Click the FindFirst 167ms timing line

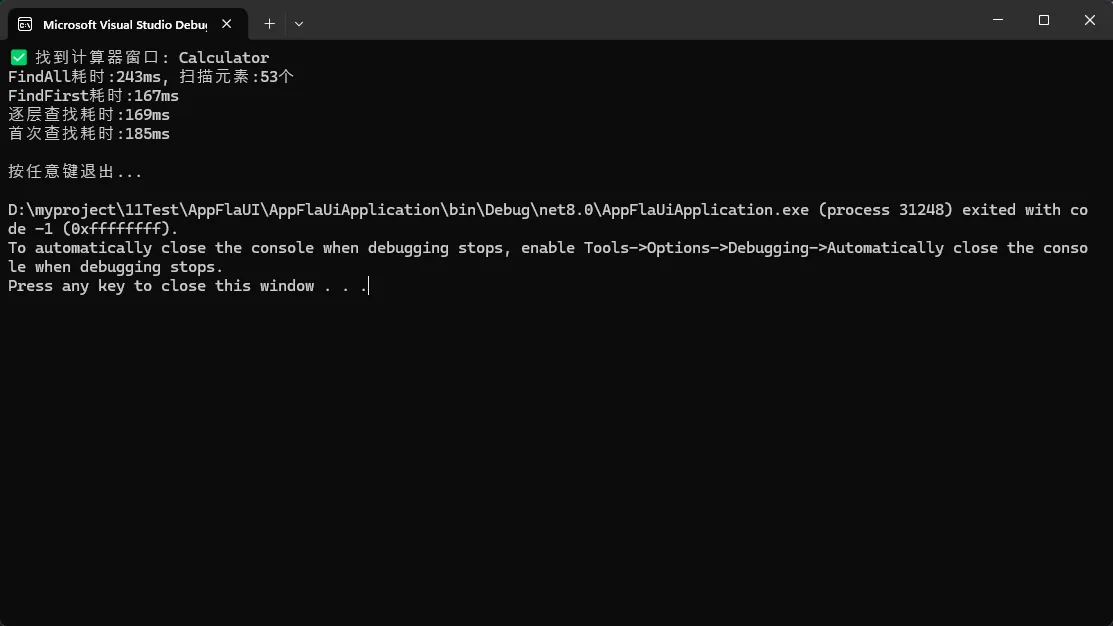[93, 96]
